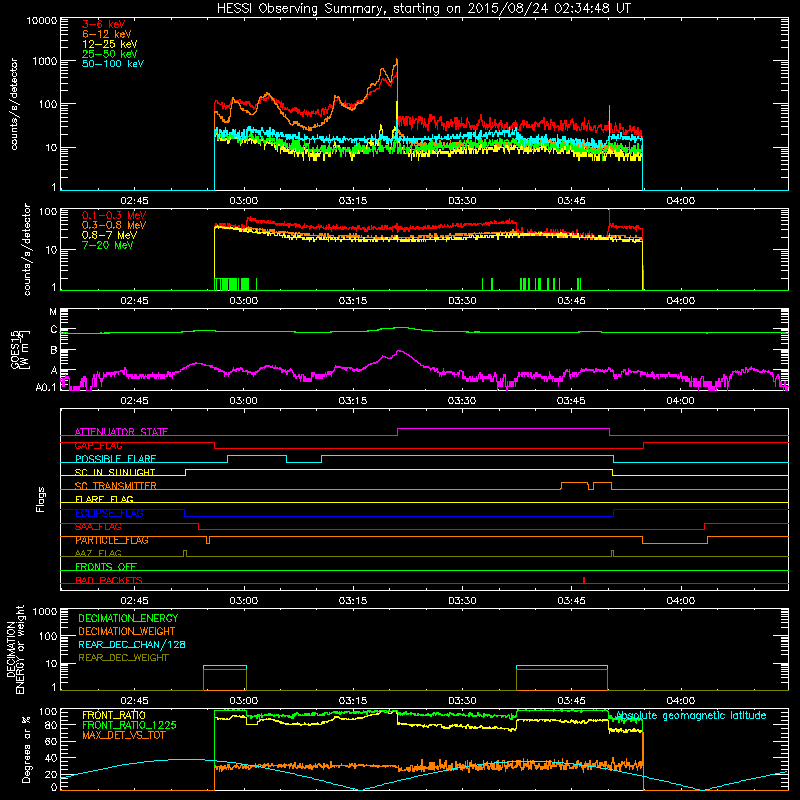This screenshot has height=800, width=800.
Task: Click the 0.3-0.8 MeV legend label
Action: [114, 225]
